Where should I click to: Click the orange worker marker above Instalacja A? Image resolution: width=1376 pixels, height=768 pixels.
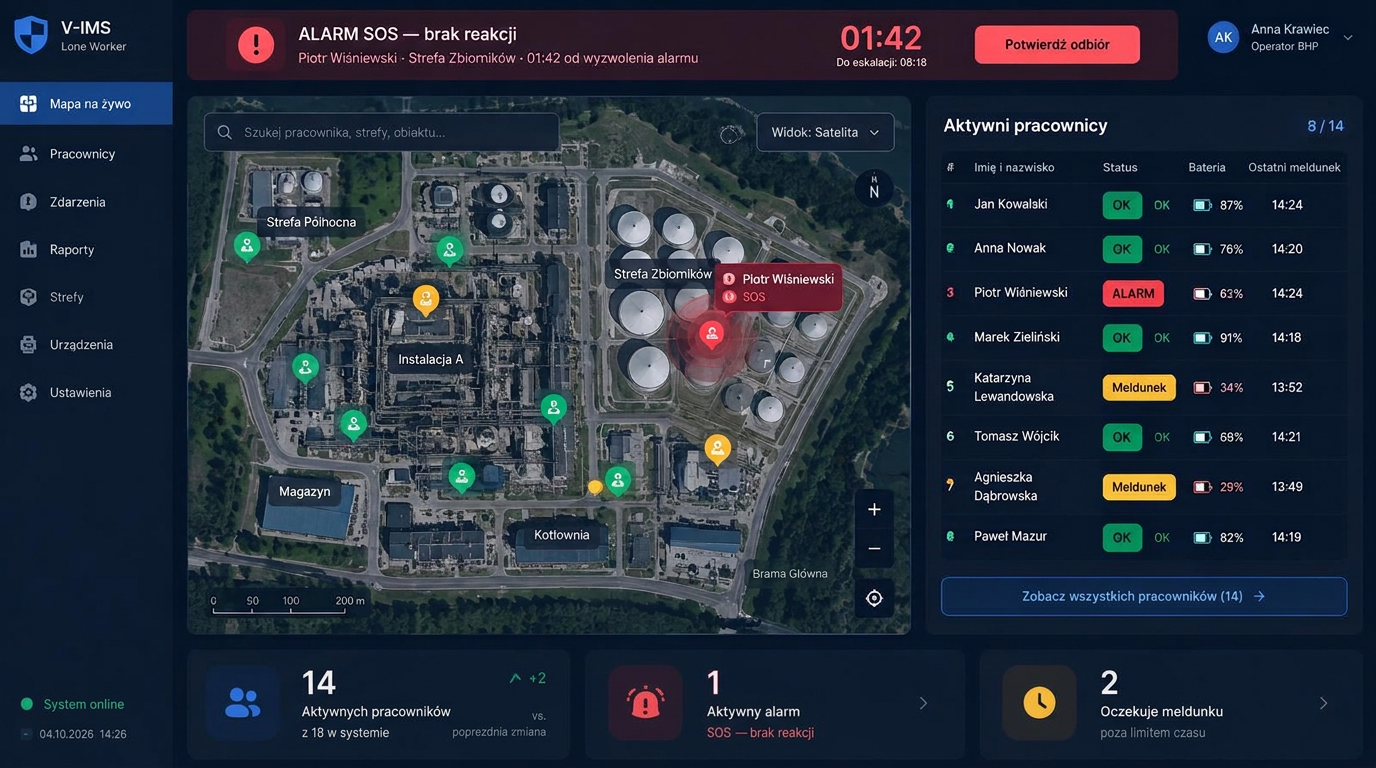pos(426,299)
